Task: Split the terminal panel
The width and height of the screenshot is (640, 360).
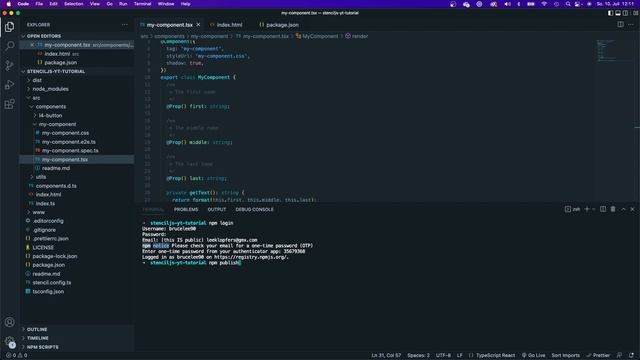Action: (x=603, y=209)
